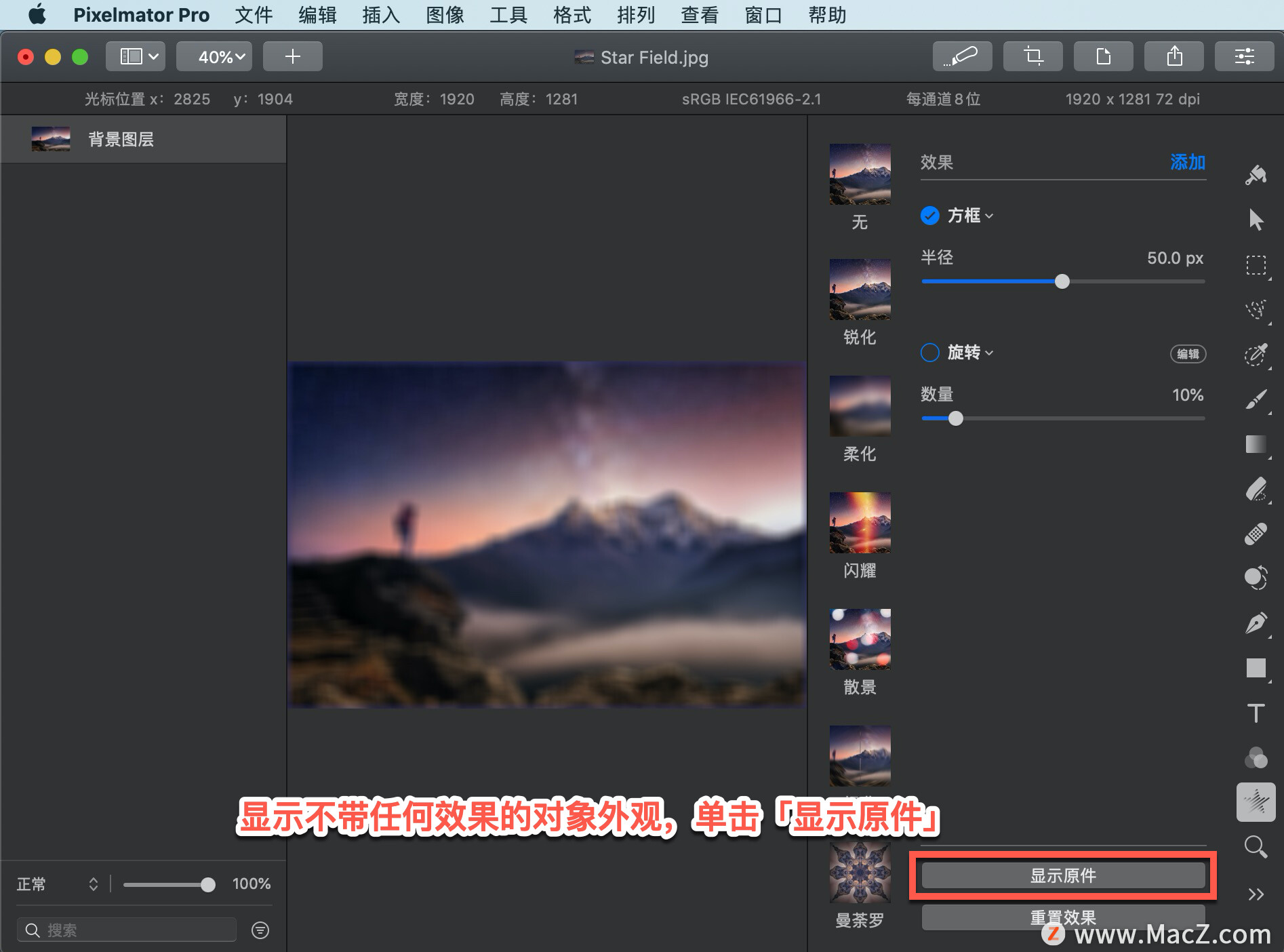The width and height of the screenshot is (1284, 952).
Task: Click the Crop toolbar icon
Action: point(1033,56)
